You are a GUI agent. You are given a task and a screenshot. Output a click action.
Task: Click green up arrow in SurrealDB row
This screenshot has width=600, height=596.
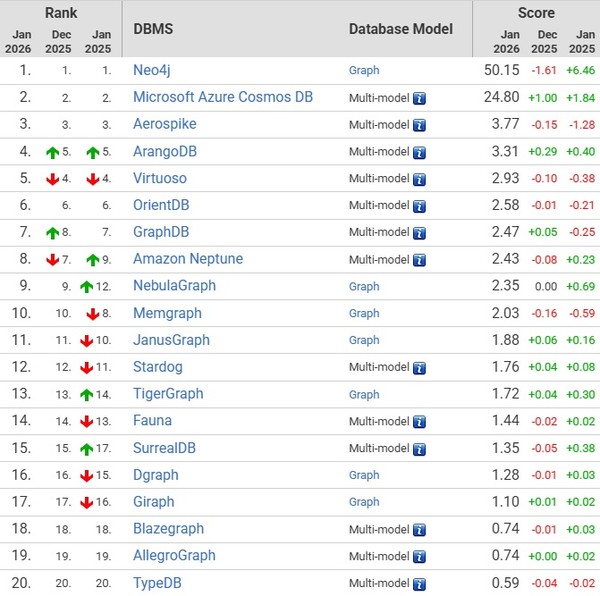(87, 449)
